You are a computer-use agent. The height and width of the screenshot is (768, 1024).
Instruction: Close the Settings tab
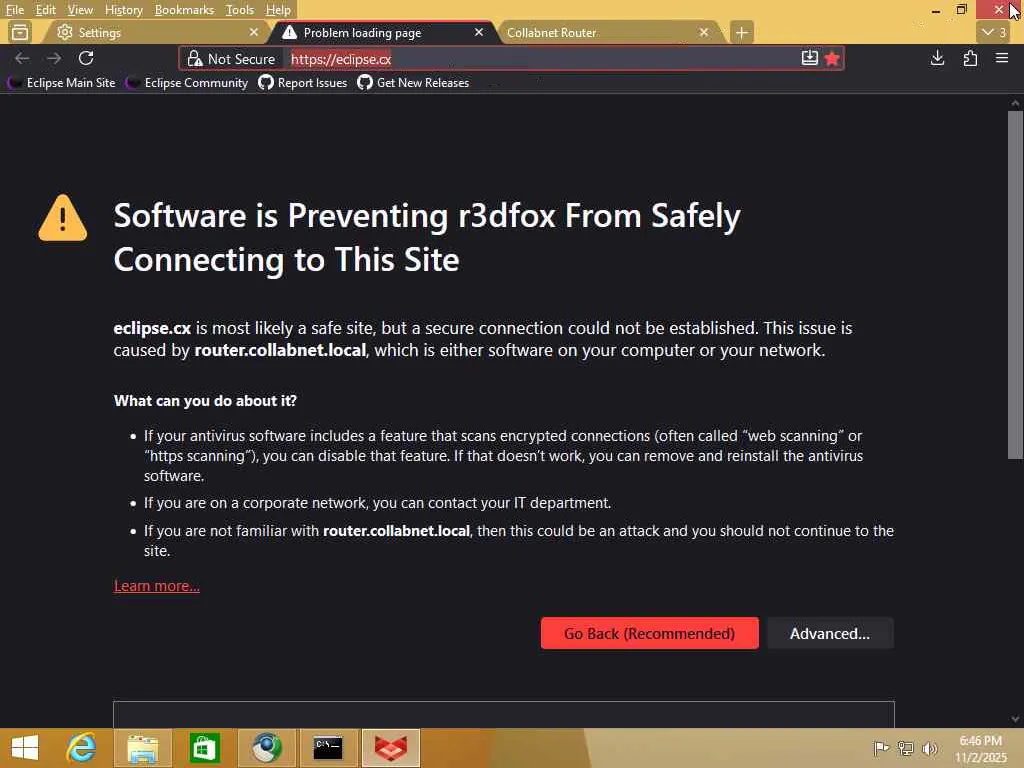point(254,32)
